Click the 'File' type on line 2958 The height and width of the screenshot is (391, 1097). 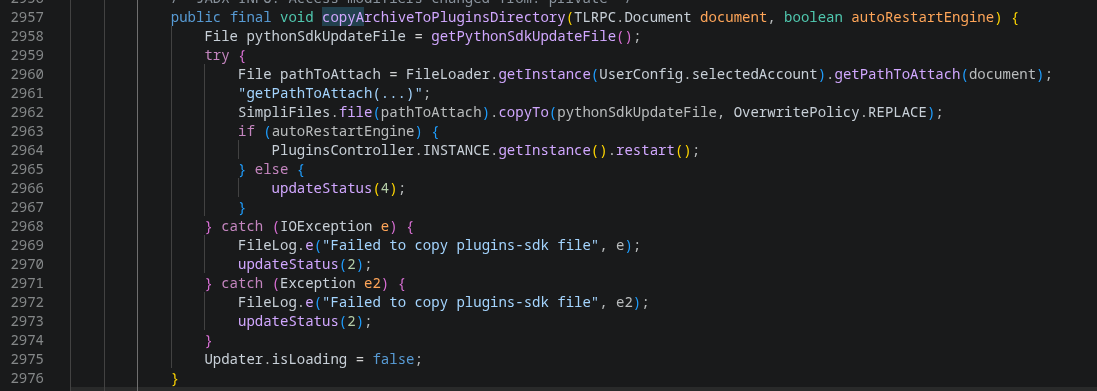point(221,36)
